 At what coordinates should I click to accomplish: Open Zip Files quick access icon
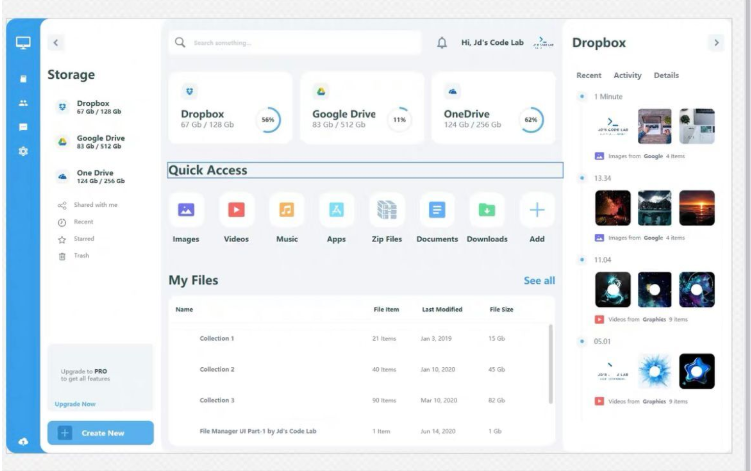(387, 210)
